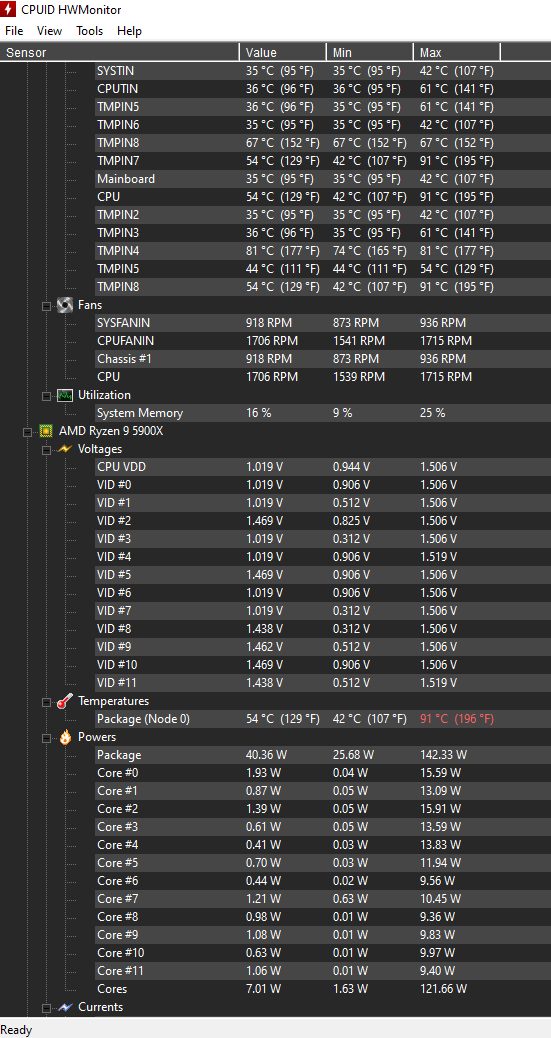Select the Mainboard temperature row
This screenshot has height=1038, width=551.
click(323, 179)
